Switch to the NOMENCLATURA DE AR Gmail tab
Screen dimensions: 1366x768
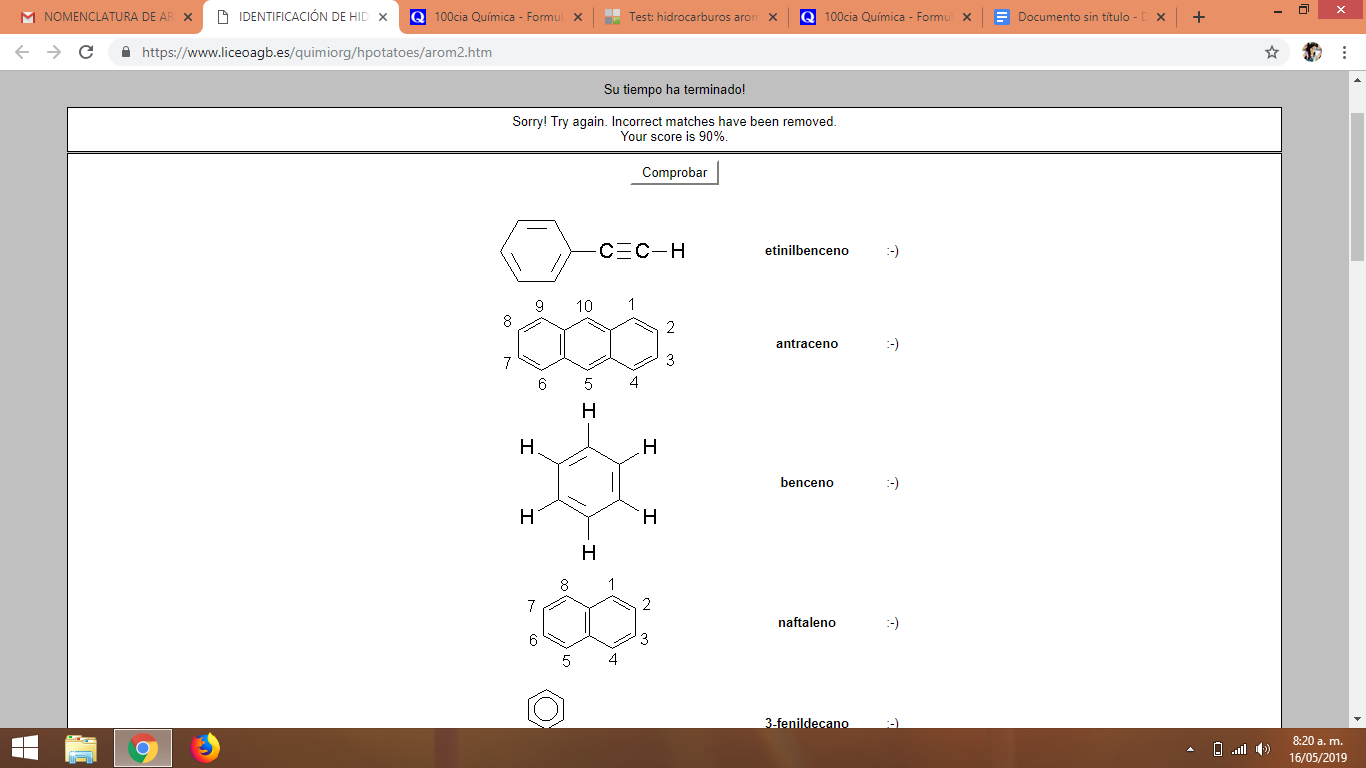[x=106, y=17]
